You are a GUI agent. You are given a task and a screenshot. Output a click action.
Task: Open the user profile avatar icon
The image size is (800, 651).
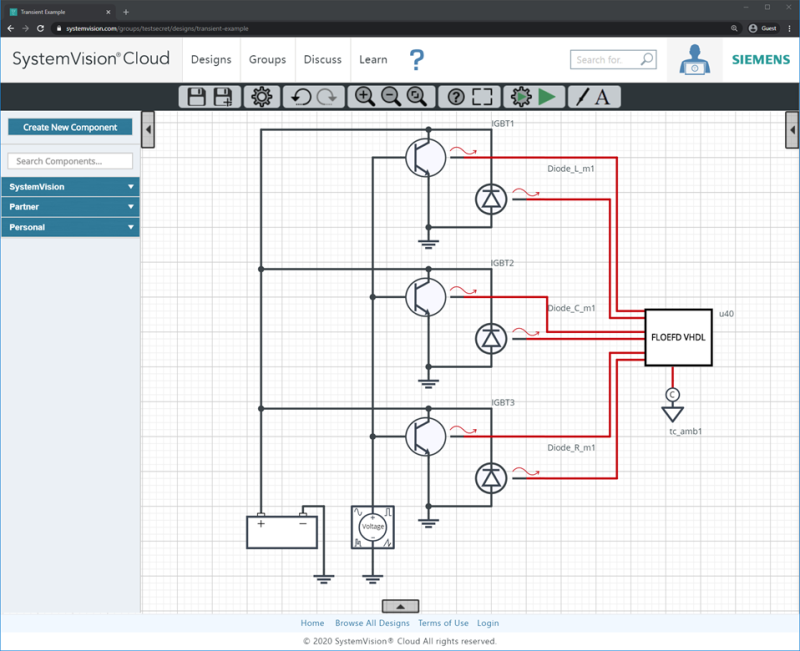pos(694,60)
